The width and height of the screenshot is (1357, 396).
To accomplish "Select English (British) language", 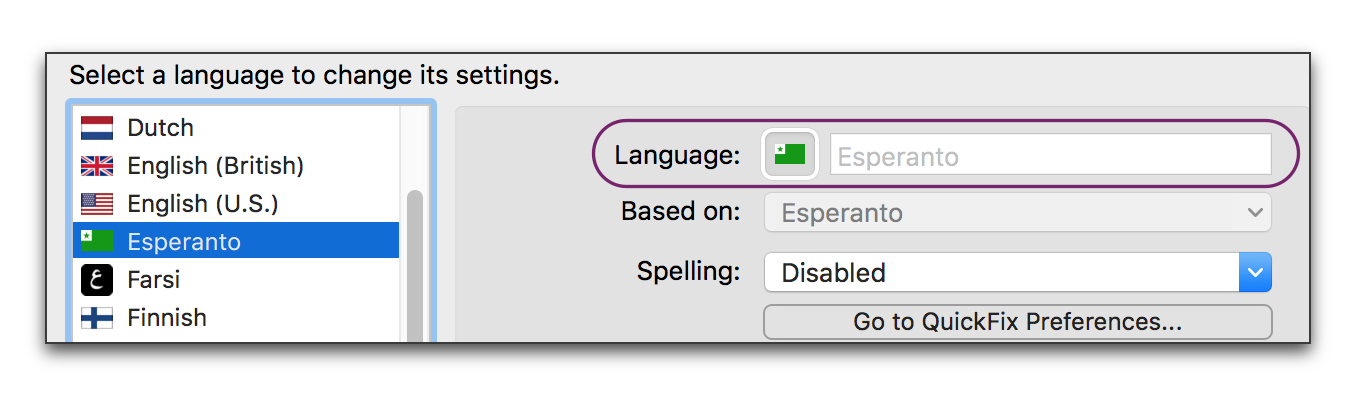I will (236, 166).
